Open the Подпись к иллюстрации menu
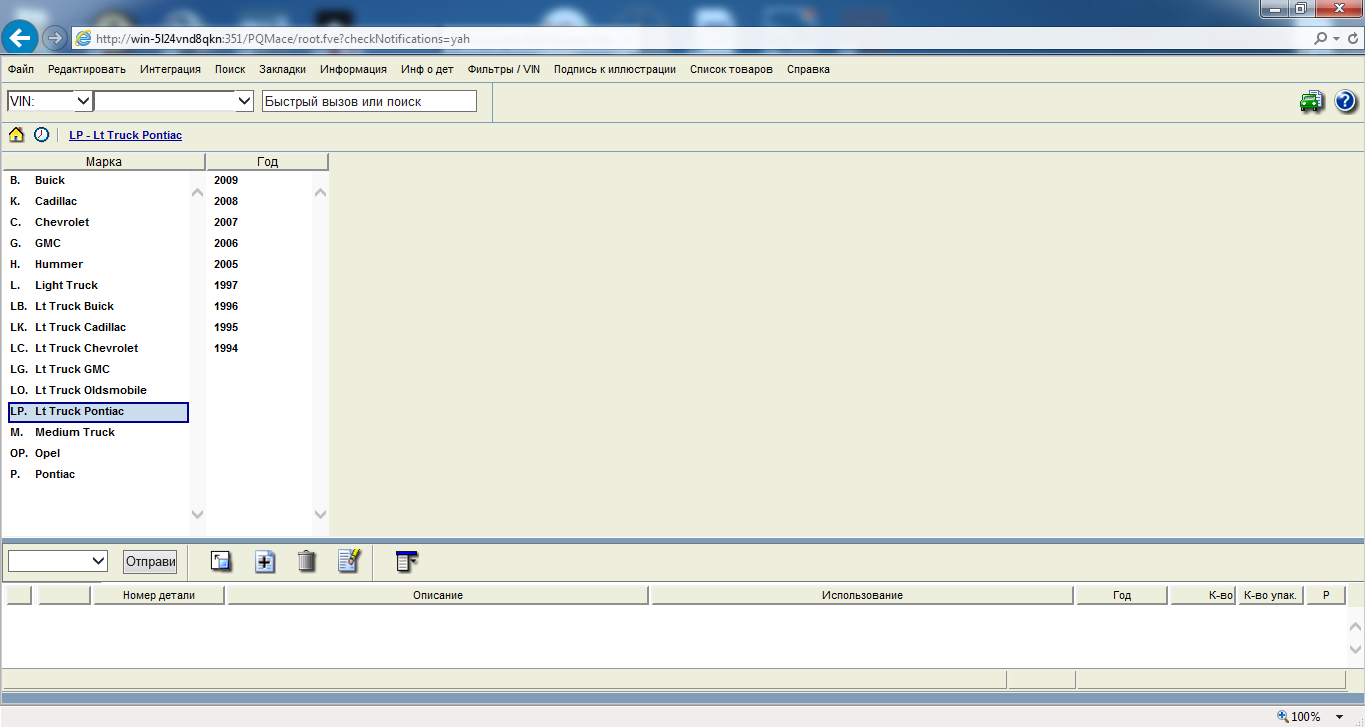Viewport: 1365px width, 727px height. point(615,69)
